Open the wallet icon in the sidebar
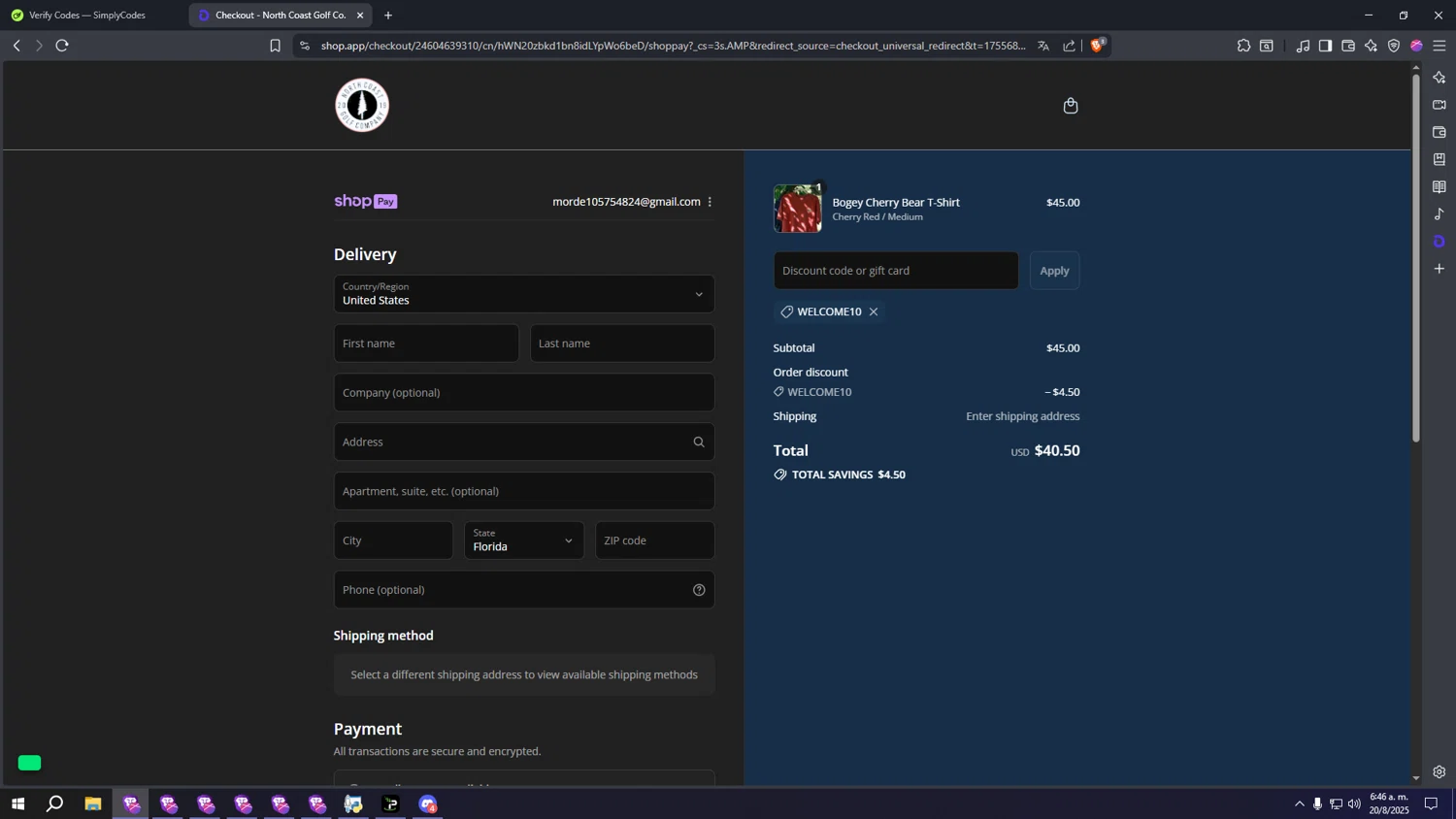 point(1439,132)
